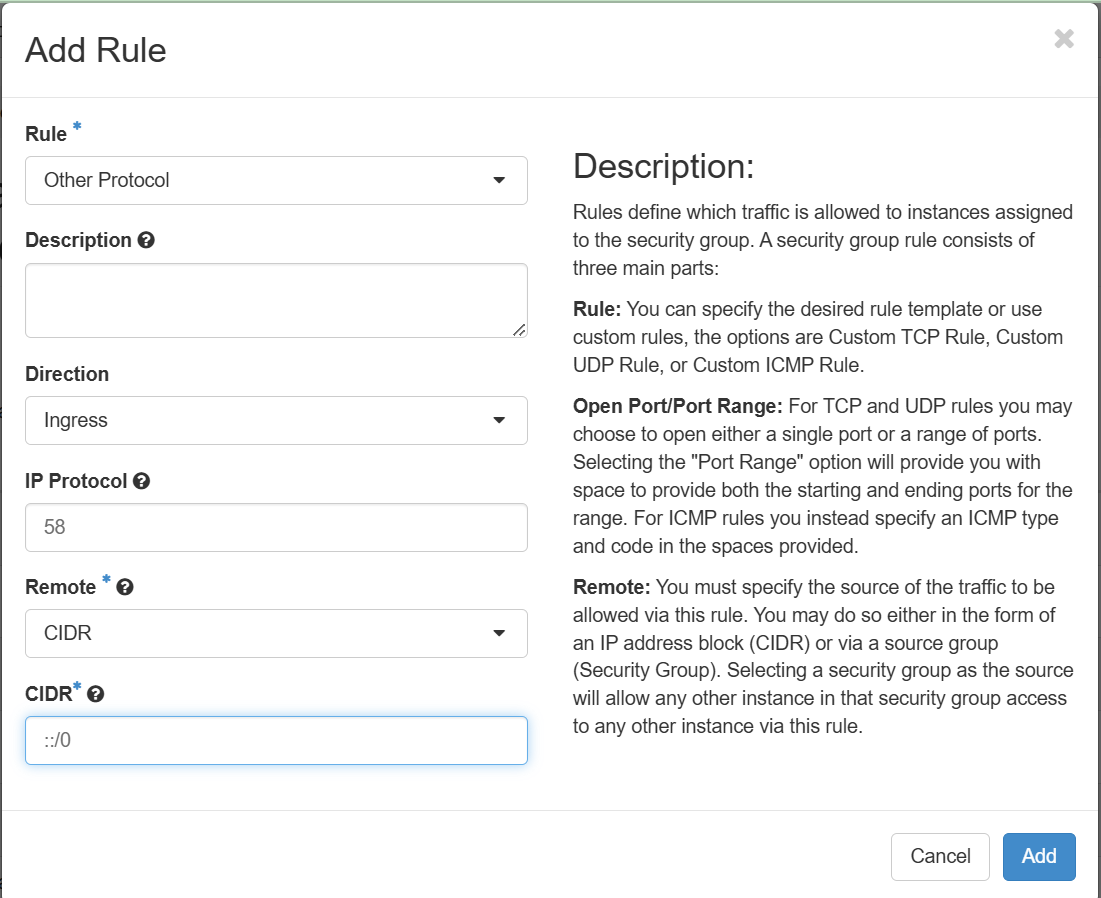This screenshot has width=1101, height=898.
Task: Click the Remote field label text
Action: [x=61, y=588]
